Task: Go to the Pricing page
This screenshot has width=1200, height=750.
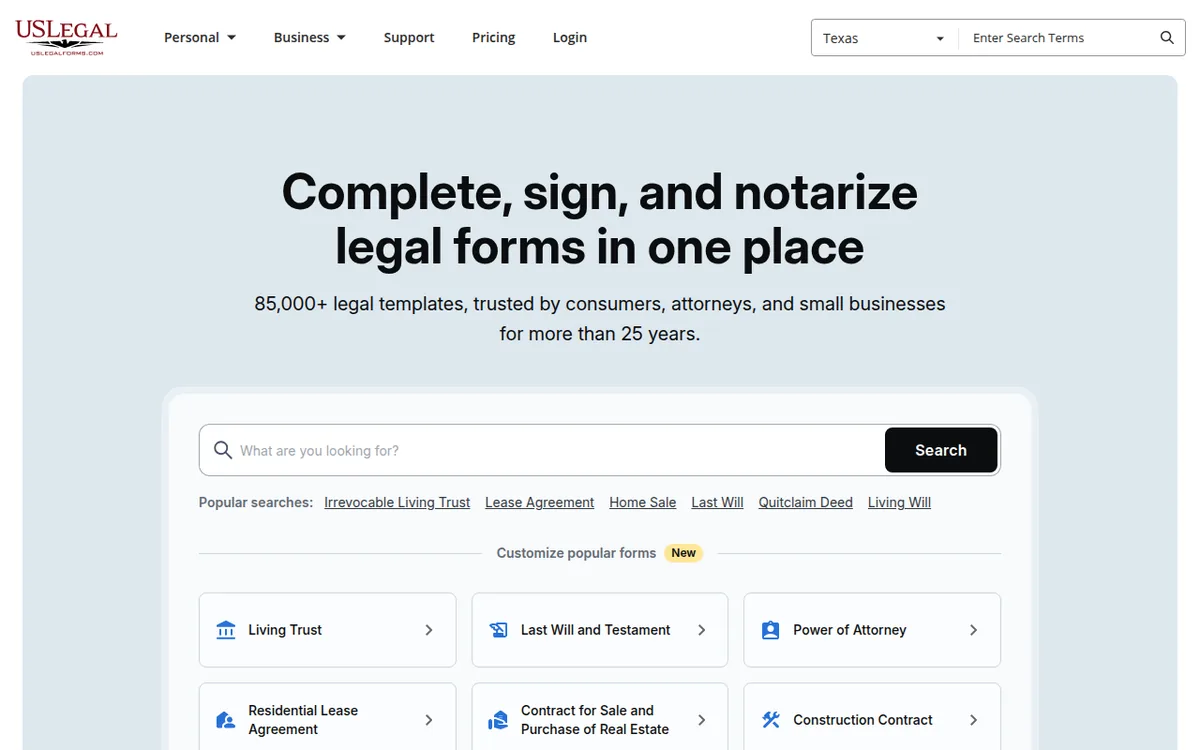Action: click(494, 37)
